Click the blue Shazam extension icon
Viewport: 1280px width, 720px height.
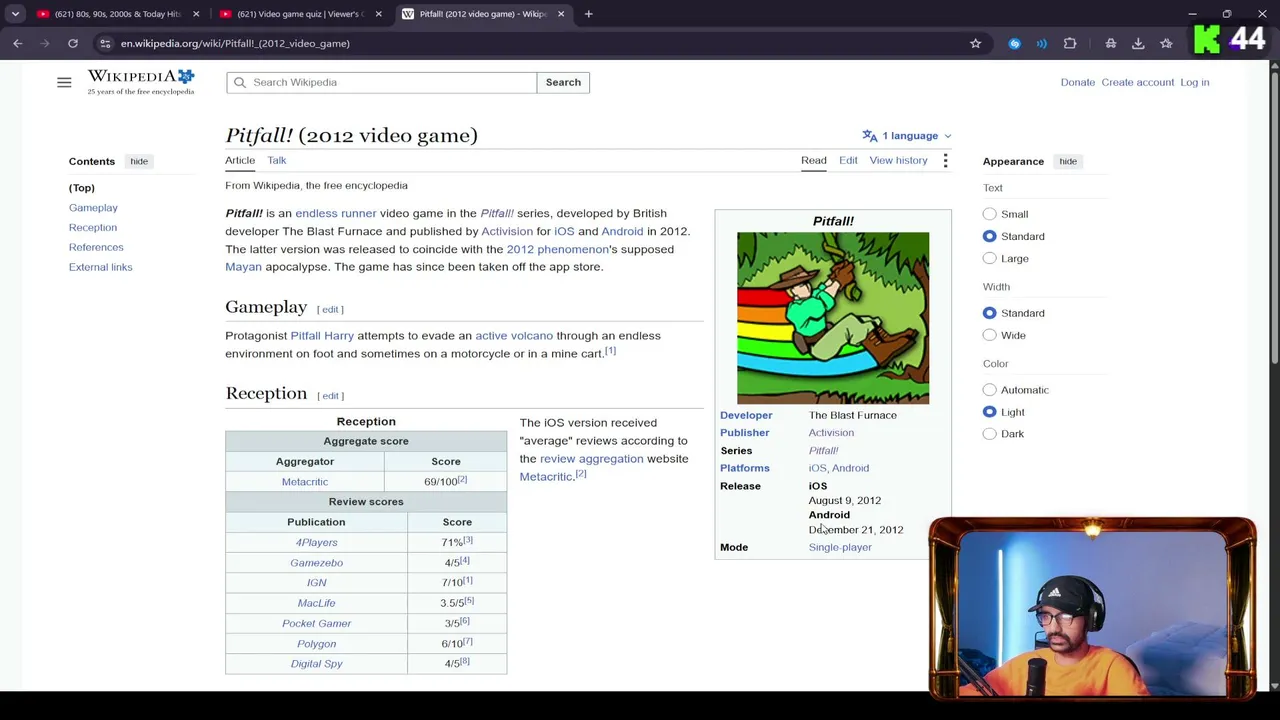1014,43
